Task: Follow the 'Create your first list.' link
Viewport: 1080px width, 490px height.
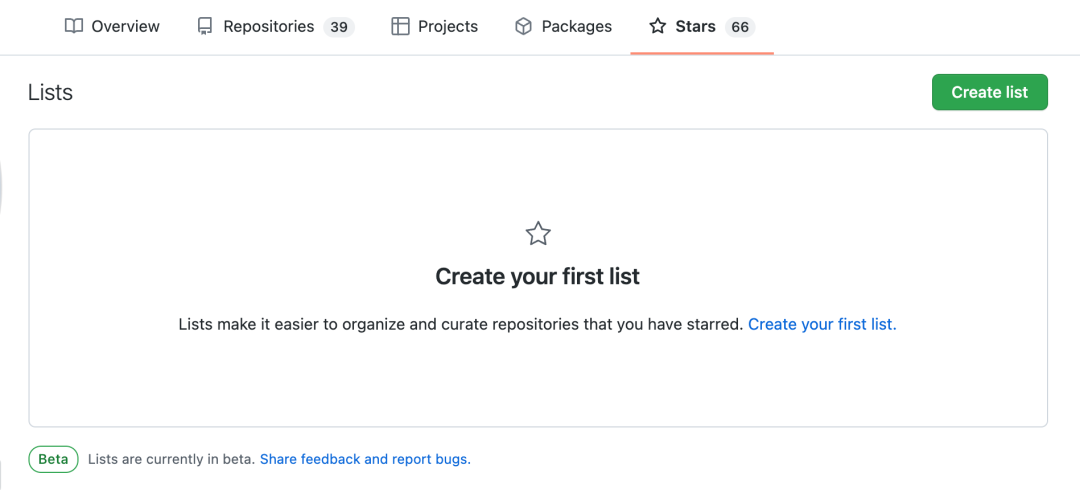Action: (822, 324)
